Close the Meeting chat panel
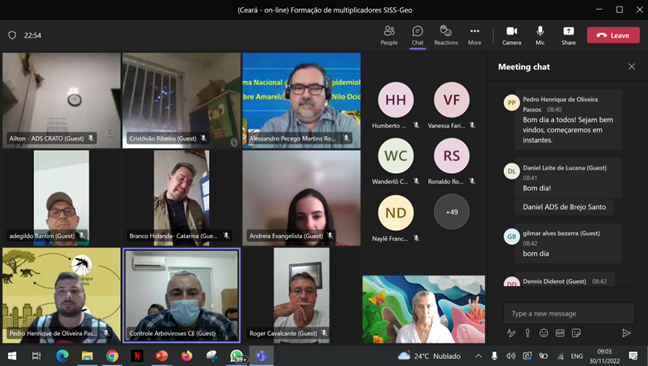The width and height of the screenshot is (648, 366). tap(631, 67)
